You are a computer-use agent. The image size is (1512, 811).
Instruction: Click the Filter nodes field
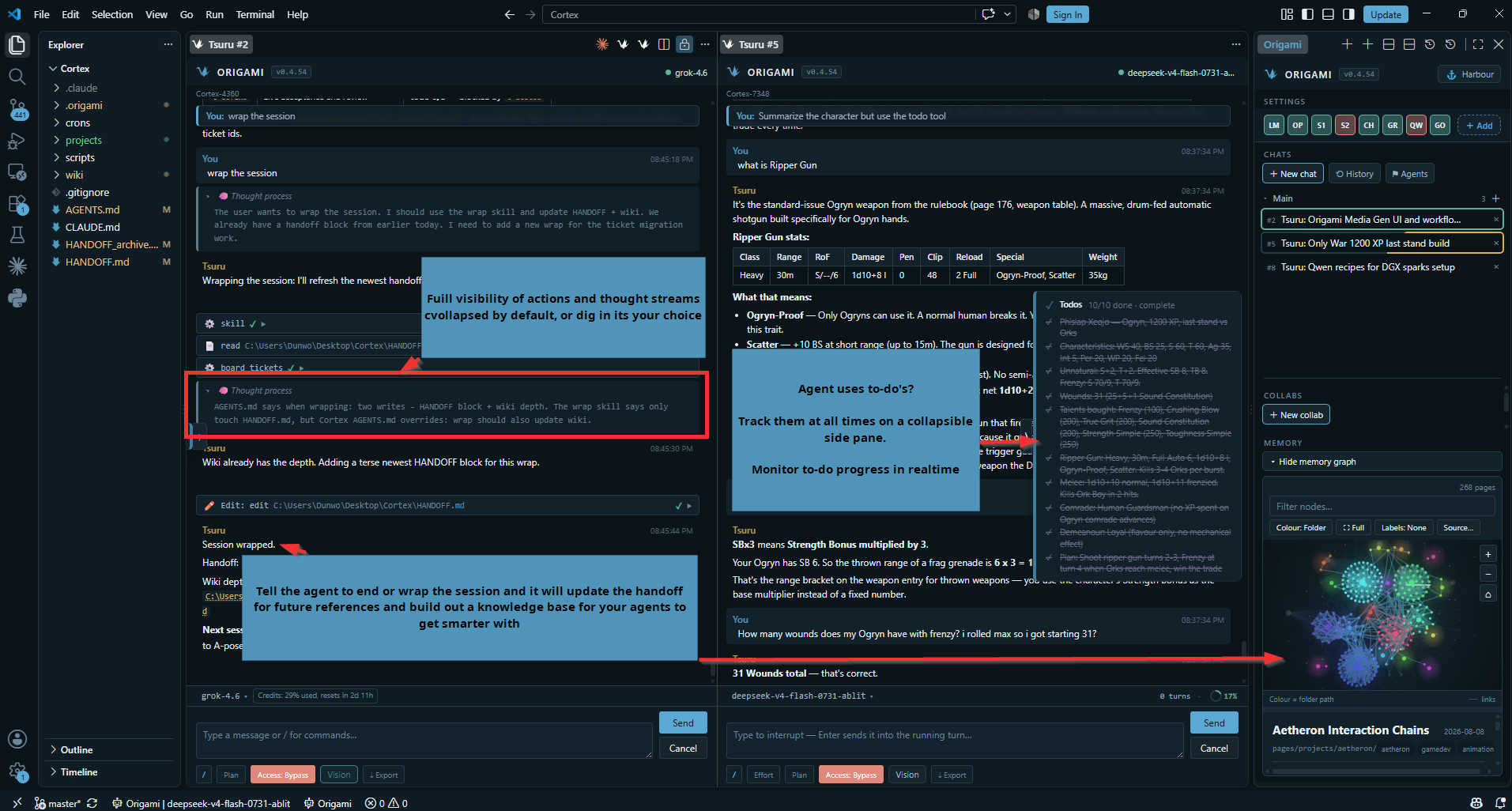(x=1382, y=507)
